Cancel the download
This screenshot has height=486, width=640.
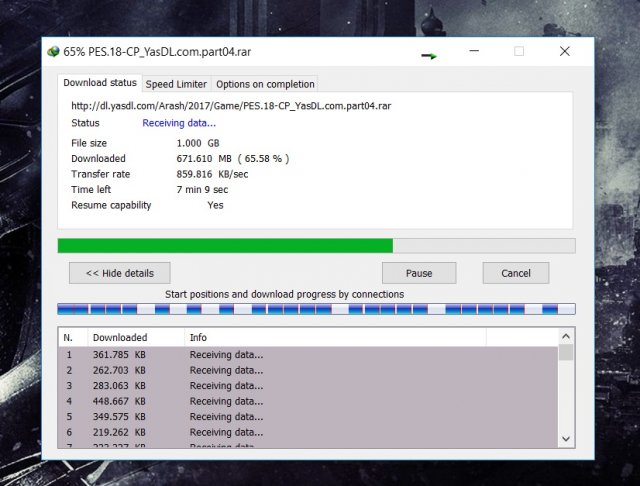pyautogui.click(x=516, y=273)
